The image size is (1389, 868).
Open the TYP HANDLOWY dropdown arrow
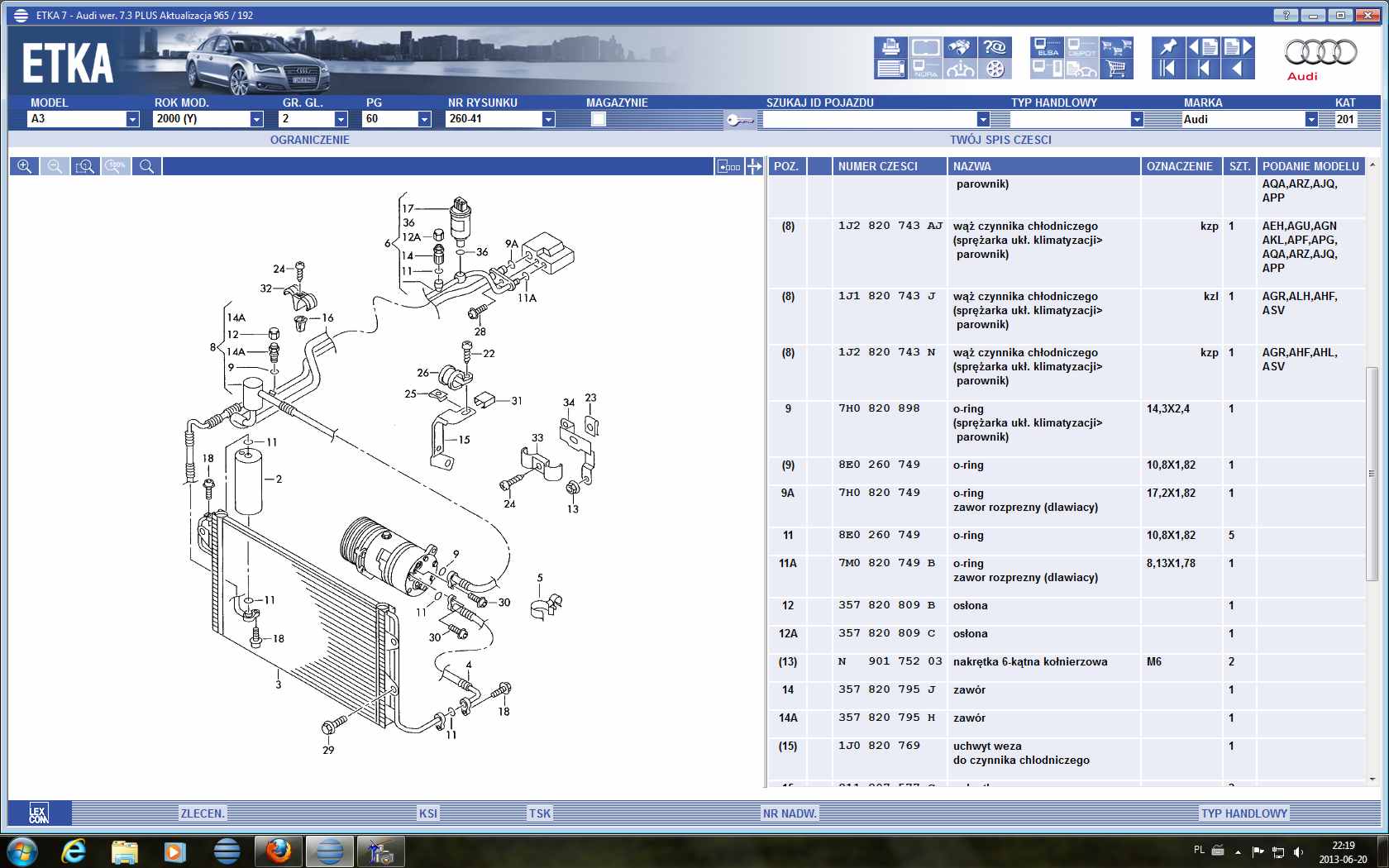pyautogui.click(x=1137, y=119)
